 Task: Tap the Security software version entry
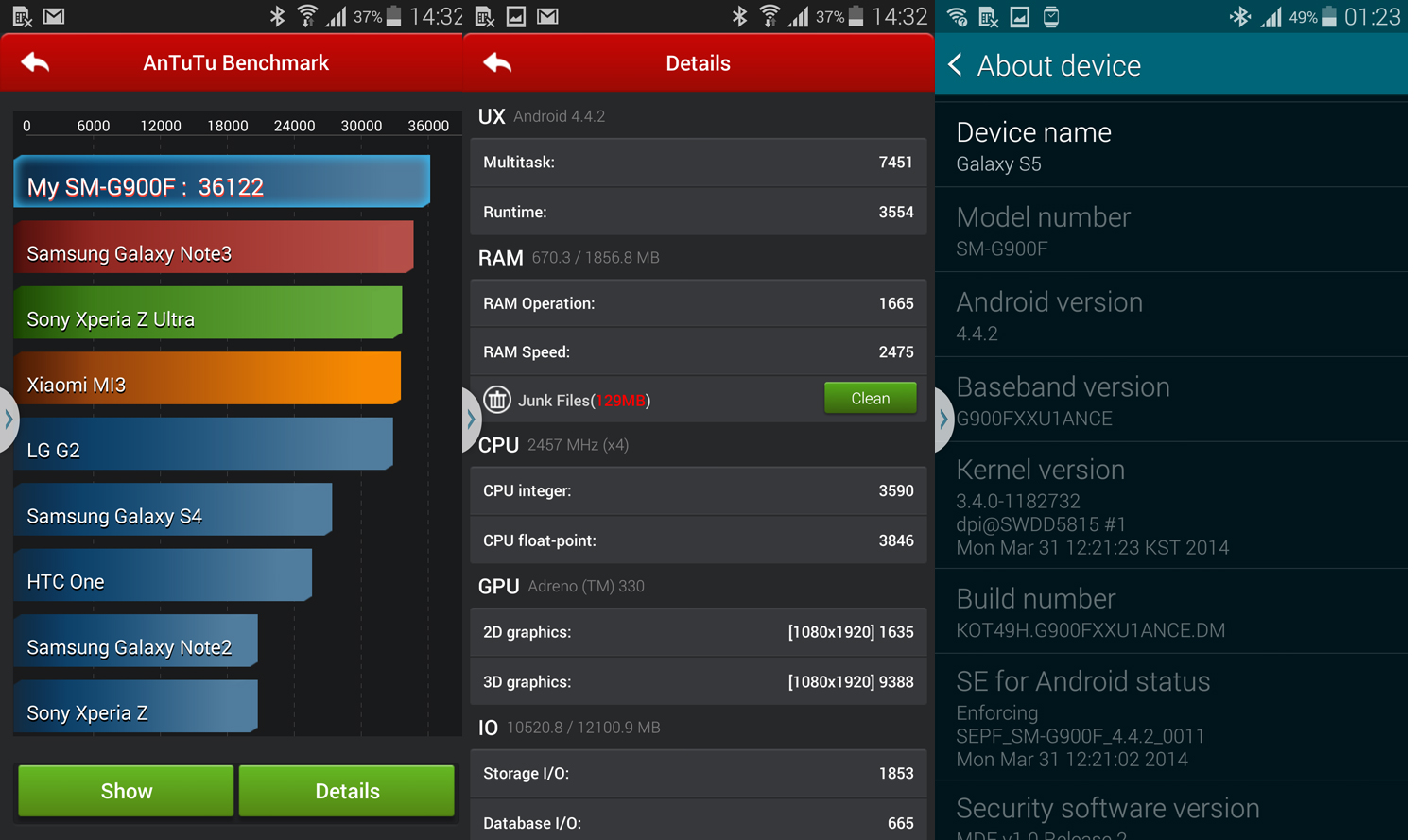(1171, 812)
